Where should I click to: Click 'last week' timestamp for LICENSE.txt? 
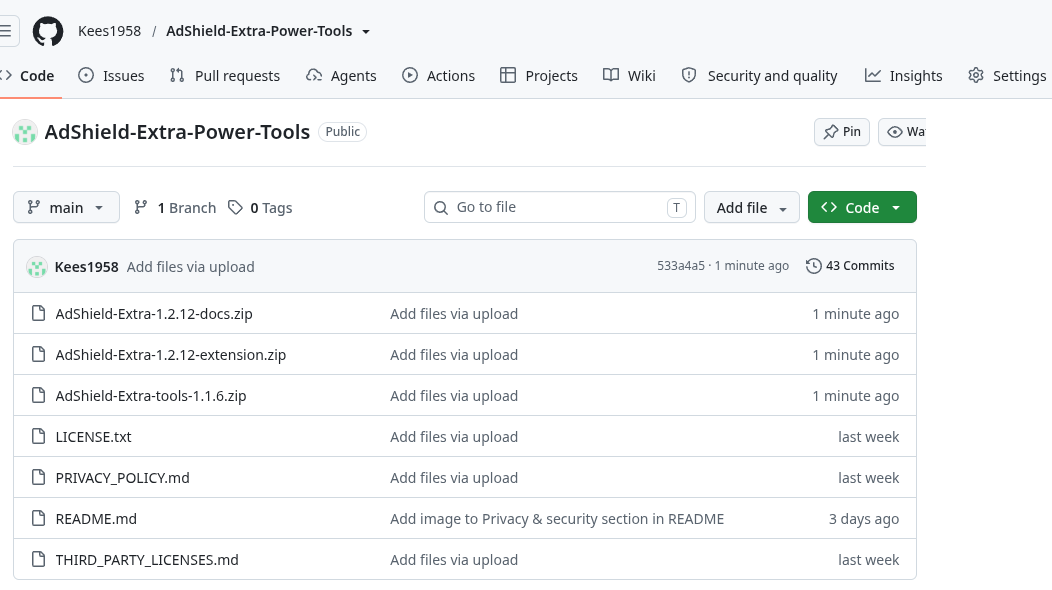coord(868,437)
